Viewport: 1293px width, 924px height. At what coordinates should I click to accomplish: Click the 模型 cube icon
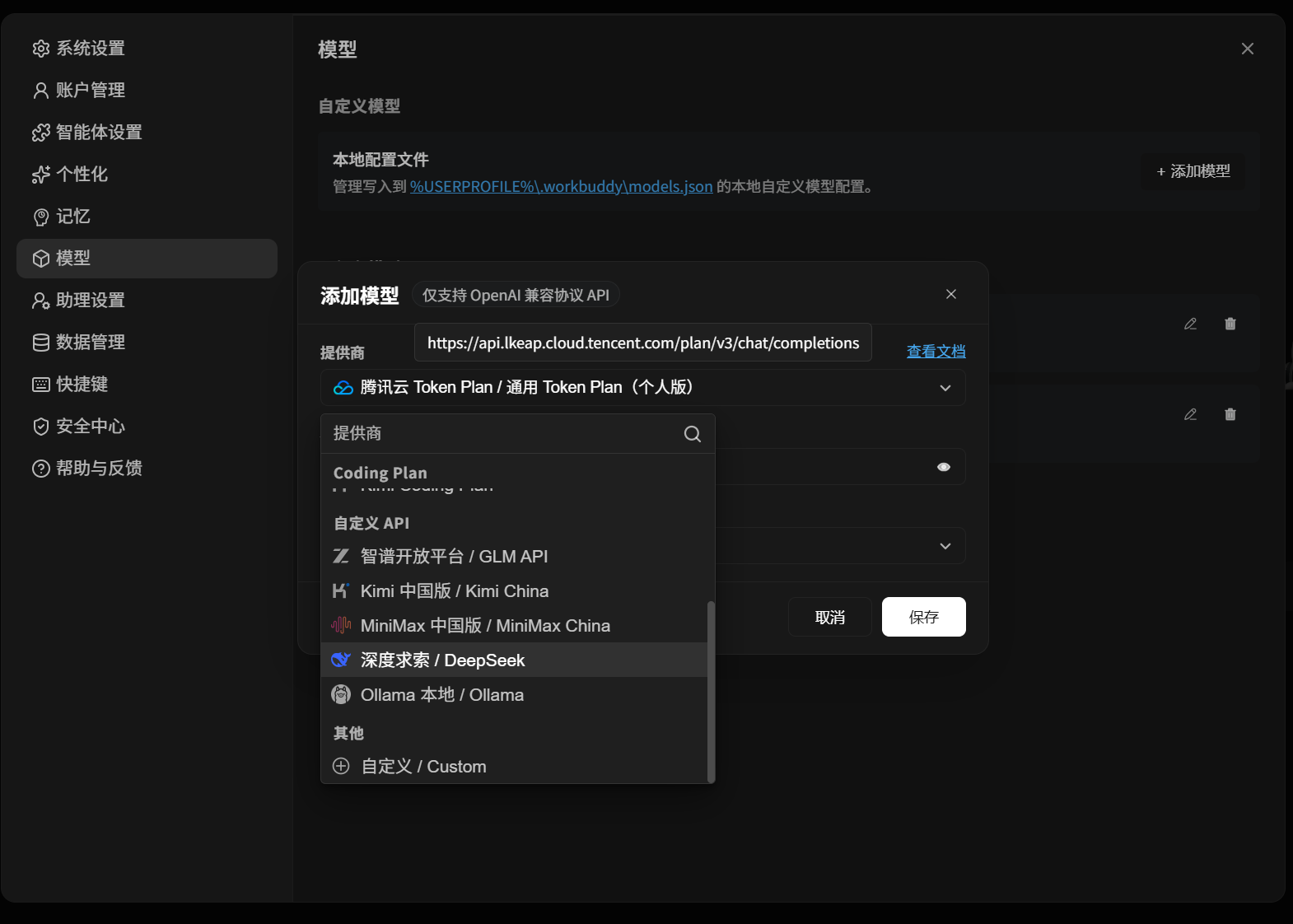pos(41,259)
